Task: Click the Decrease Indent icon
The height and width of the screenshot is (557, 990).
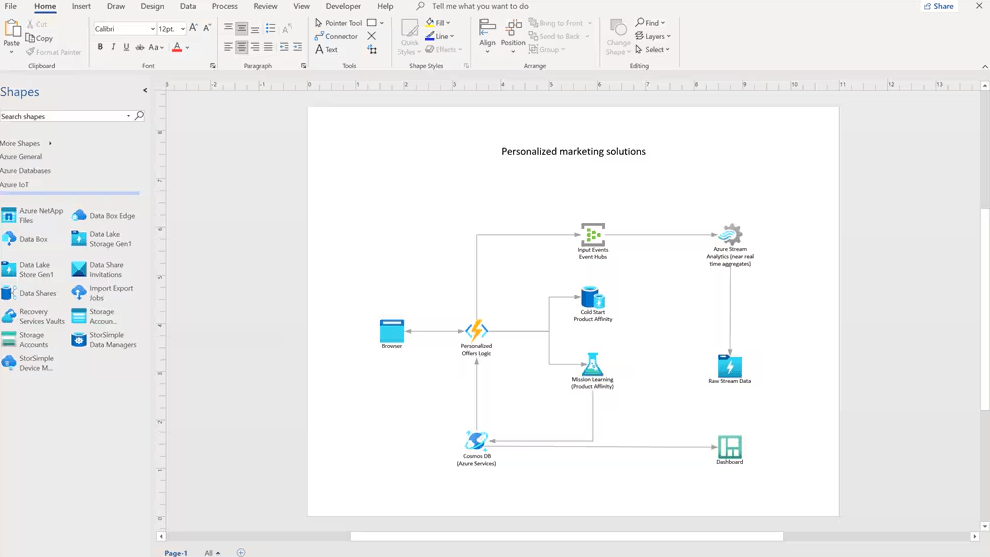Action: (284, 47)
